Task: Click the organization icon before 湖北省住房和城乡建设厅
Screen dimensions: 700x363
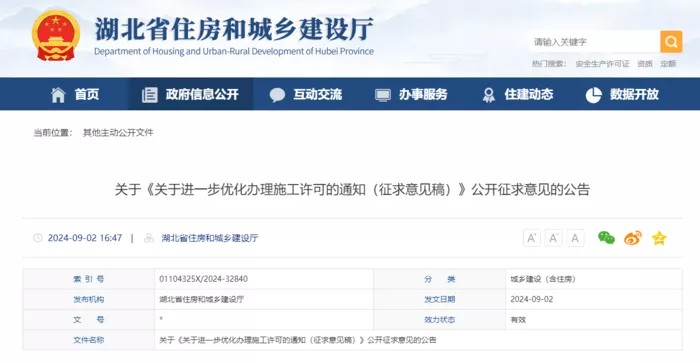Action: point(149,238)
